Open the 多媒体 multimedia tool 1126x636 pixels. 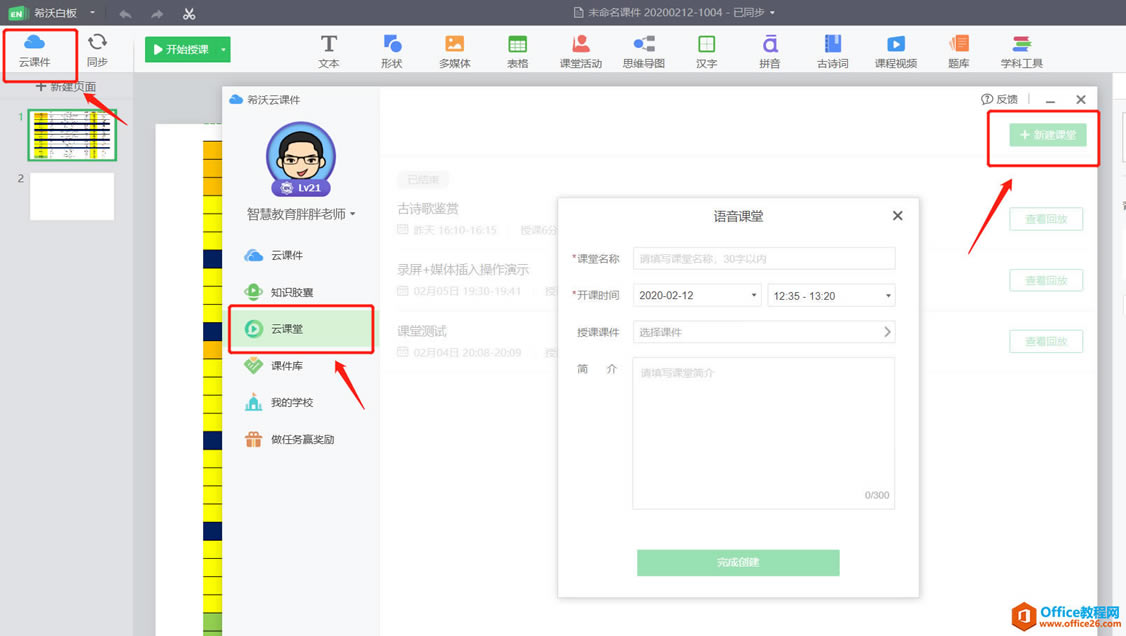click(x=455, y=52)
